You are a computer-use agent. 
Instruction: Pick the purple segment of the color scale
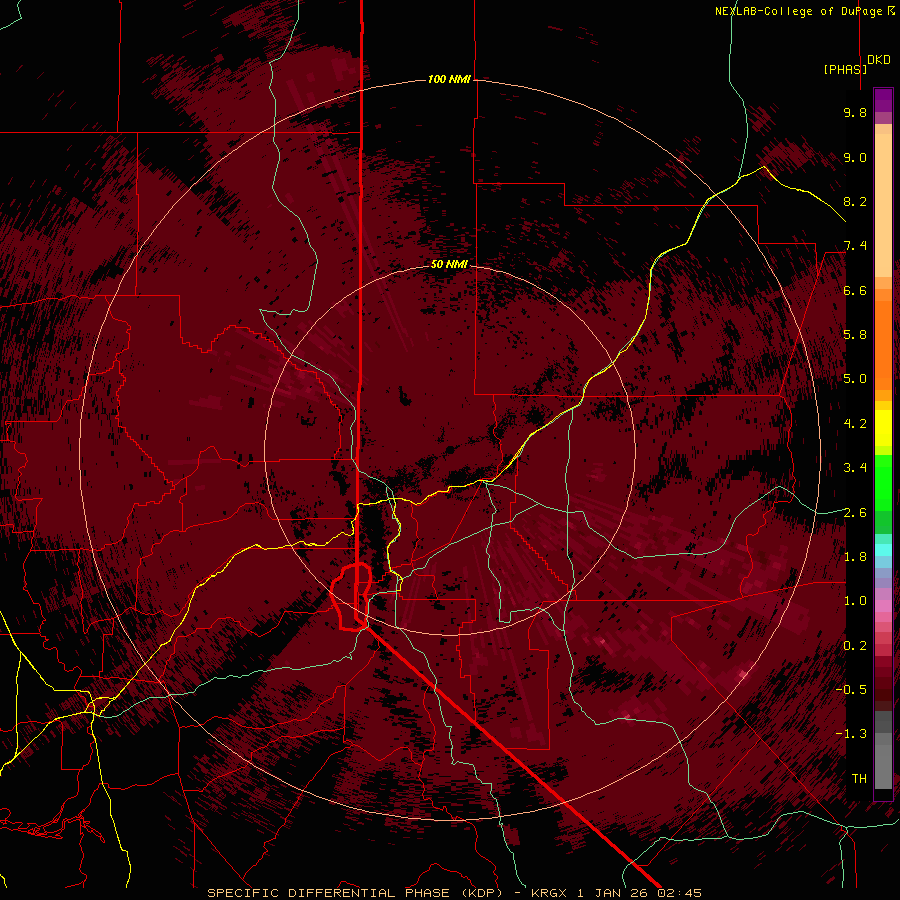(x=883, y=100)
